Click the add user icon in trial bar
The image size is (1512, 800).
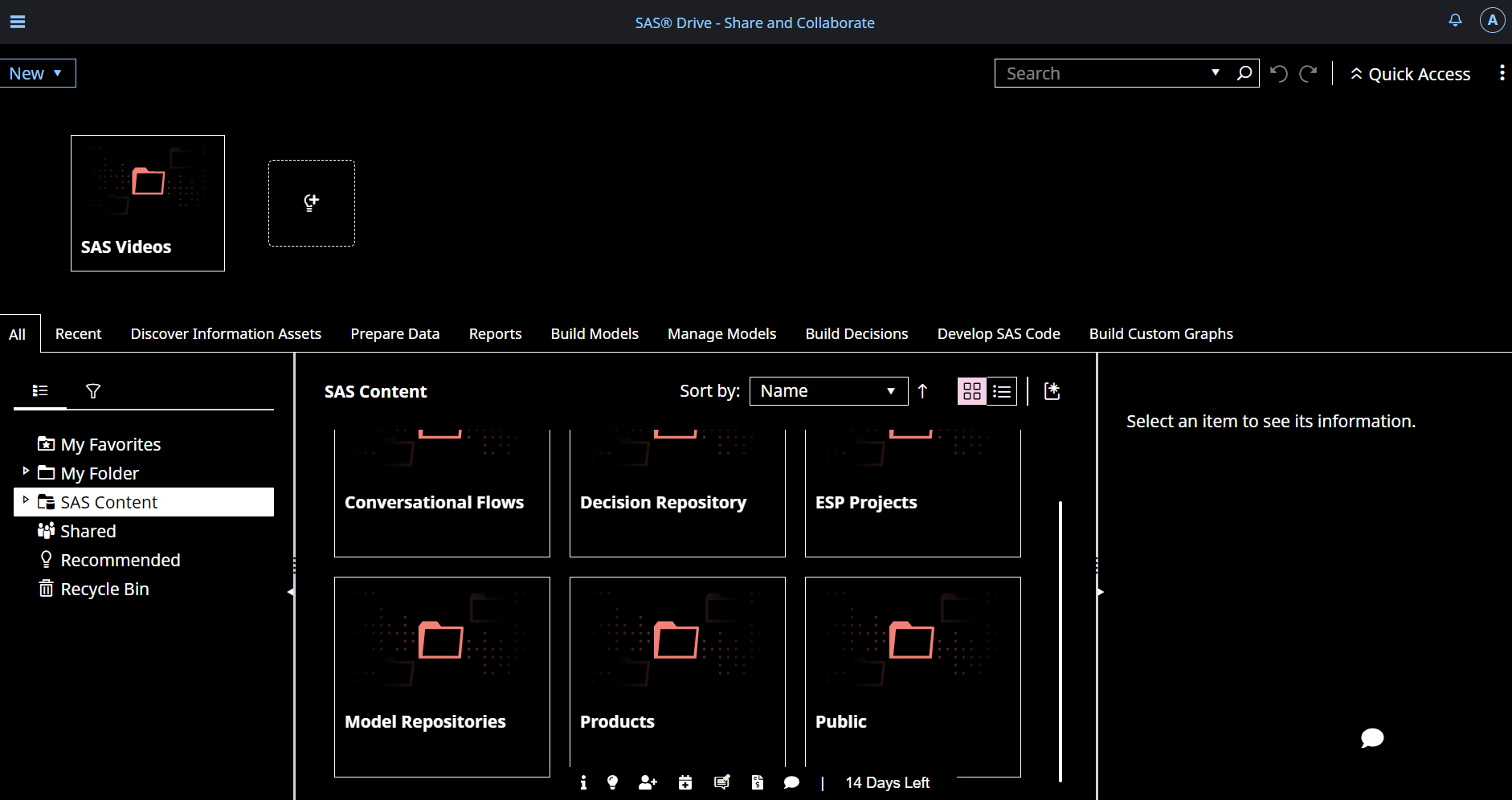648,782
